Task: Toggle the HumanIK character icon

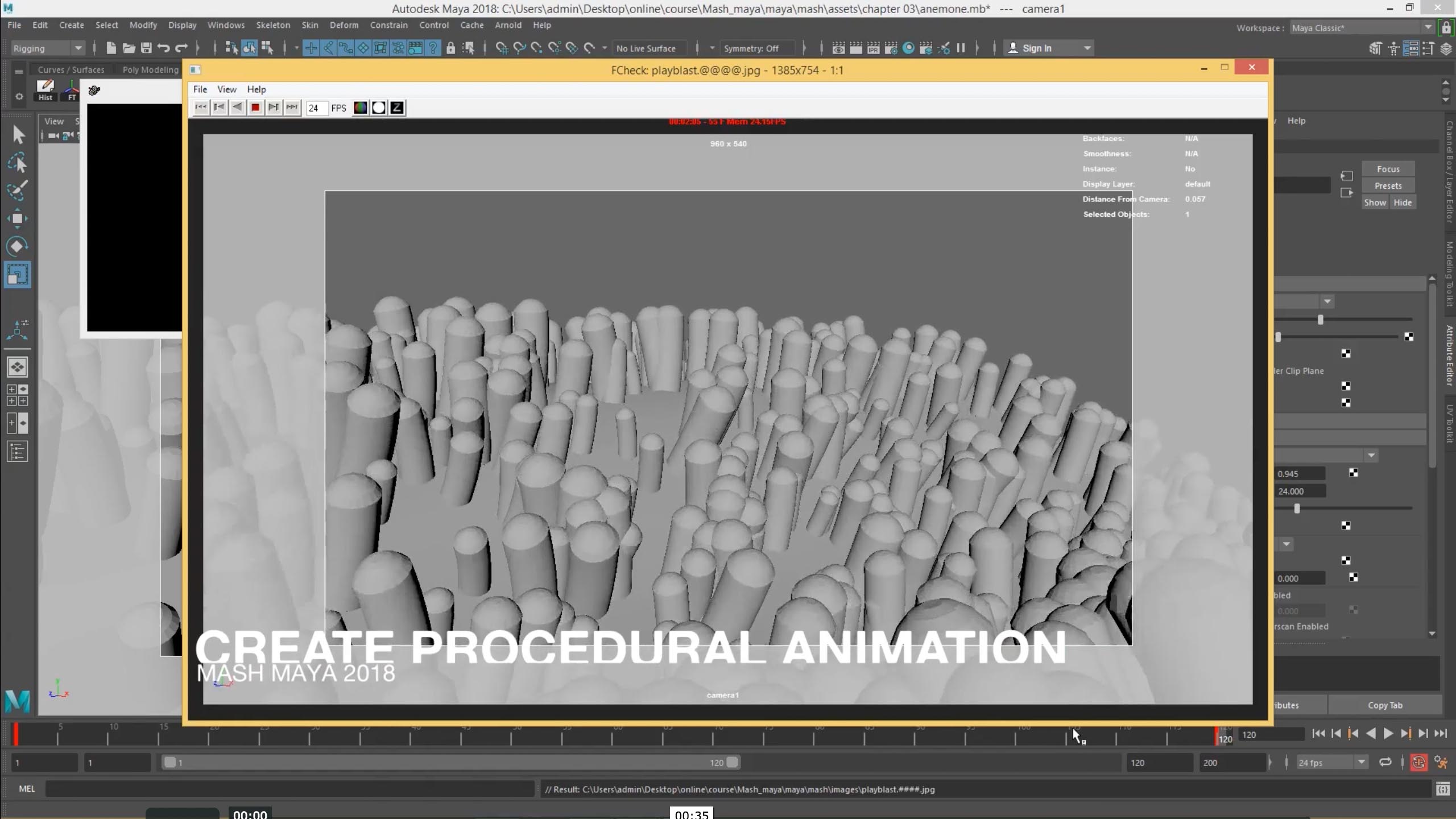Action: click(1393, 48)
